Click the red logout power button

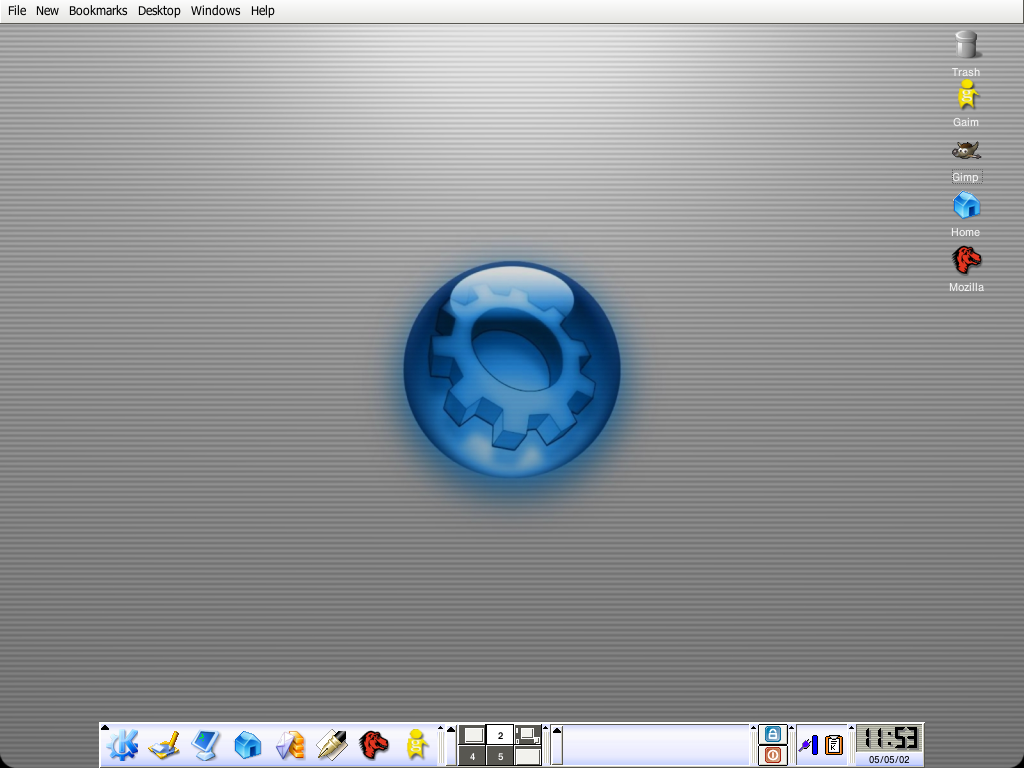tap(773, 755)
